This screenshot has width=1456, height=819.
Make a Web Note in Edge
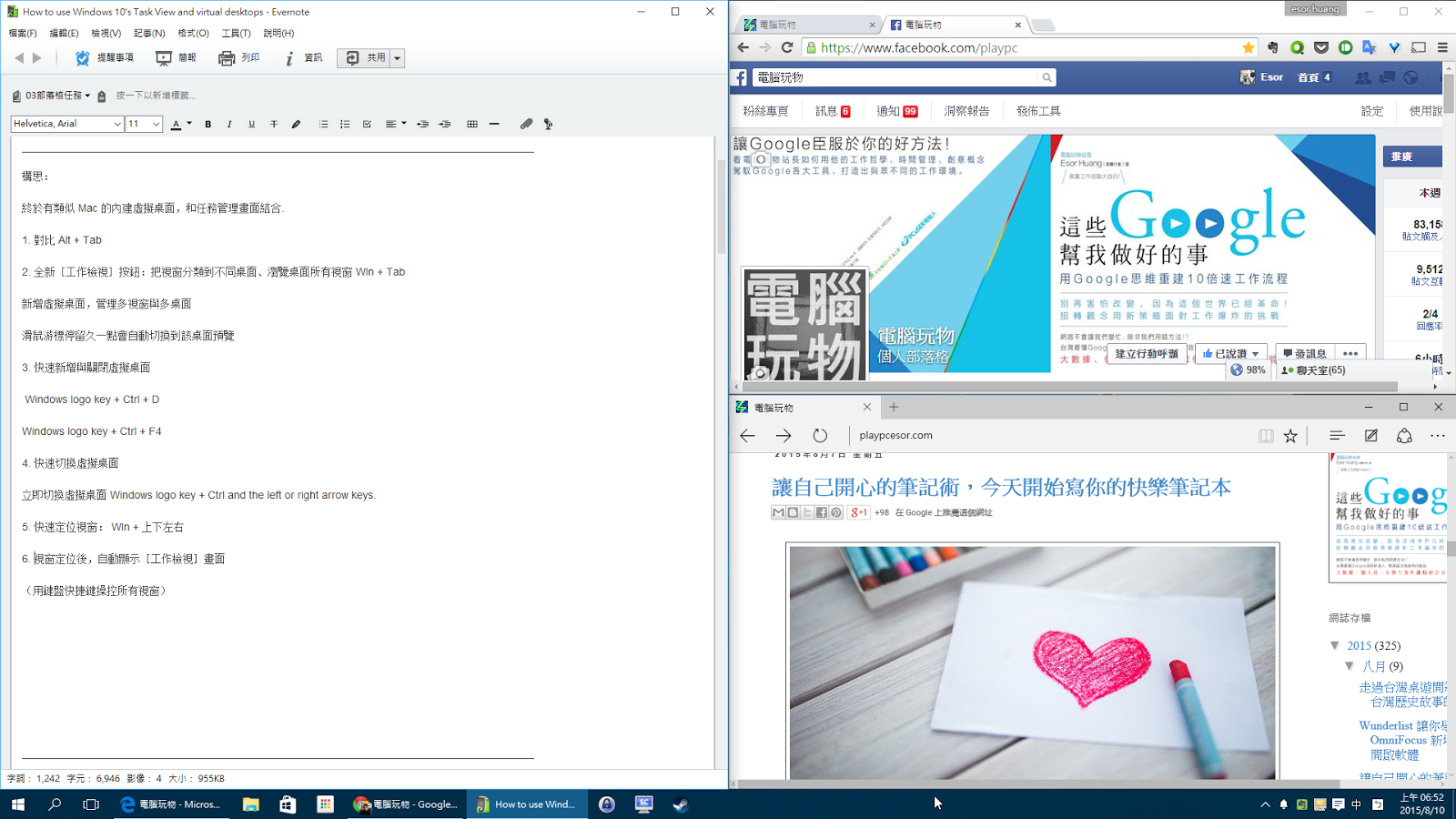(x=1371, y=436)
